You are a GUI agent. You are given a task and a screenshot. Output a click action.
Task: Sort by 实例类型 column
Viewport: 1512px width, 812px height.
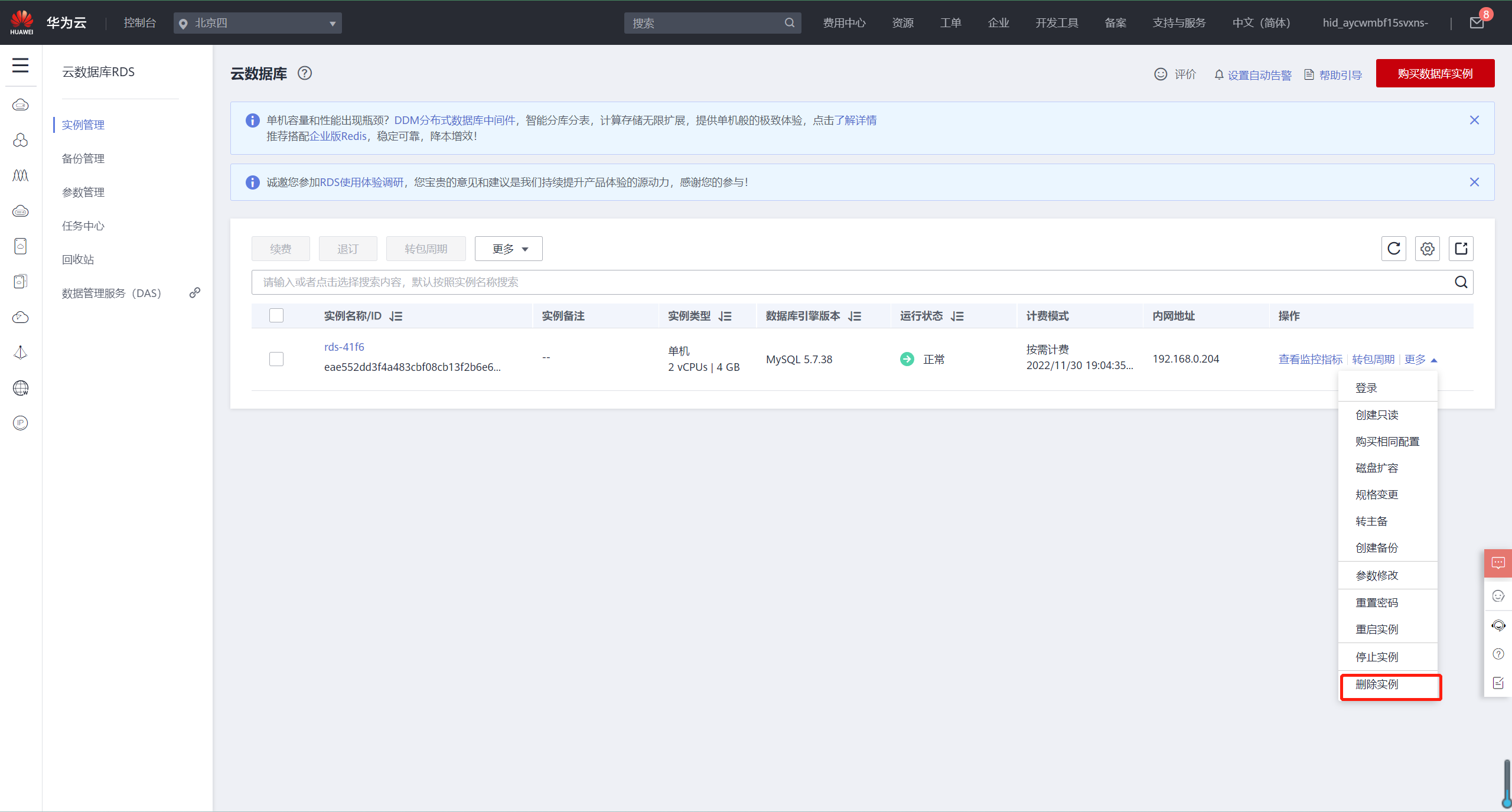(725, 317)
